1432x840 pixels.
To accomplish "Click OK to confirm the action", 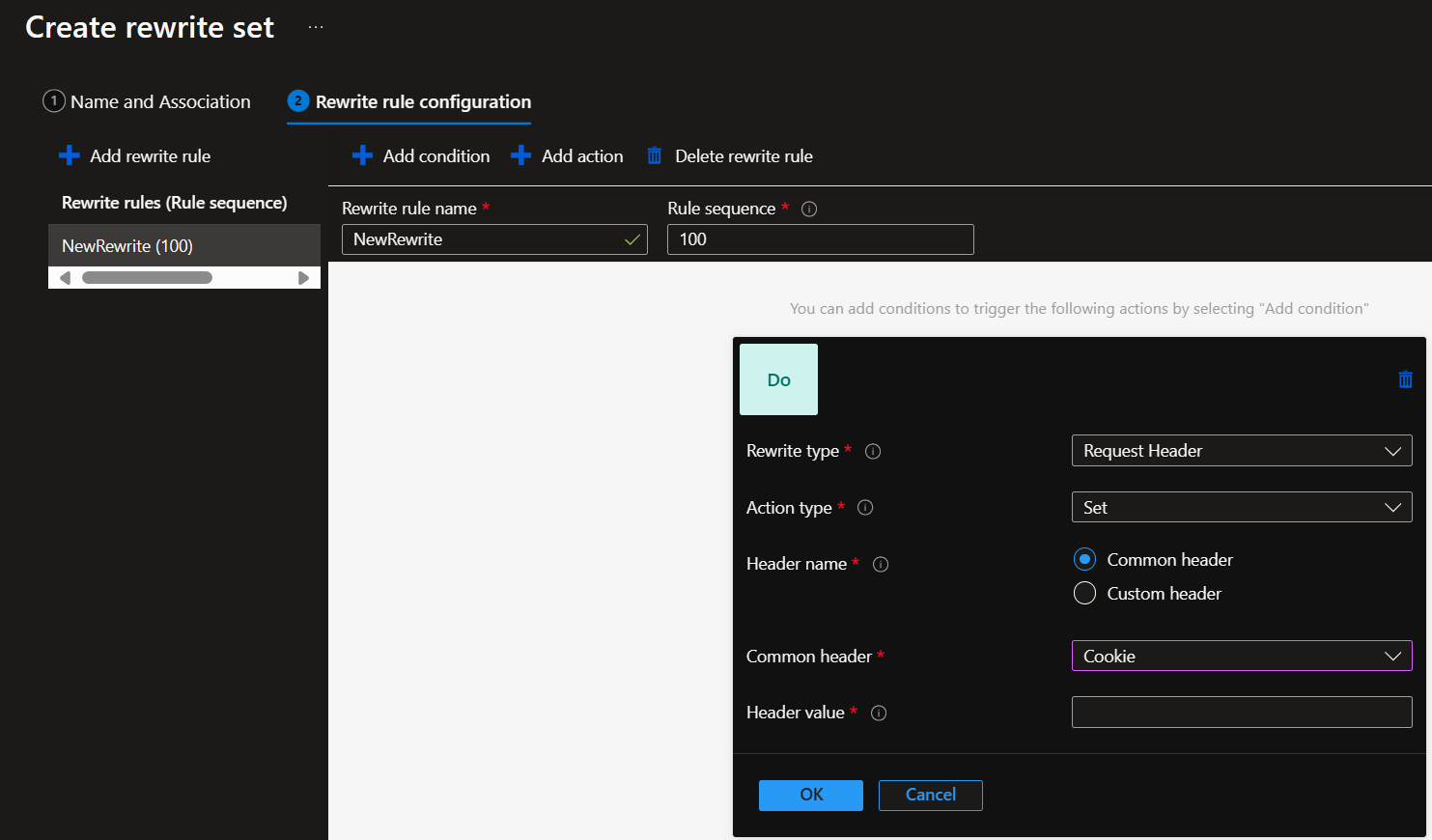I will [x=811, y=795].
